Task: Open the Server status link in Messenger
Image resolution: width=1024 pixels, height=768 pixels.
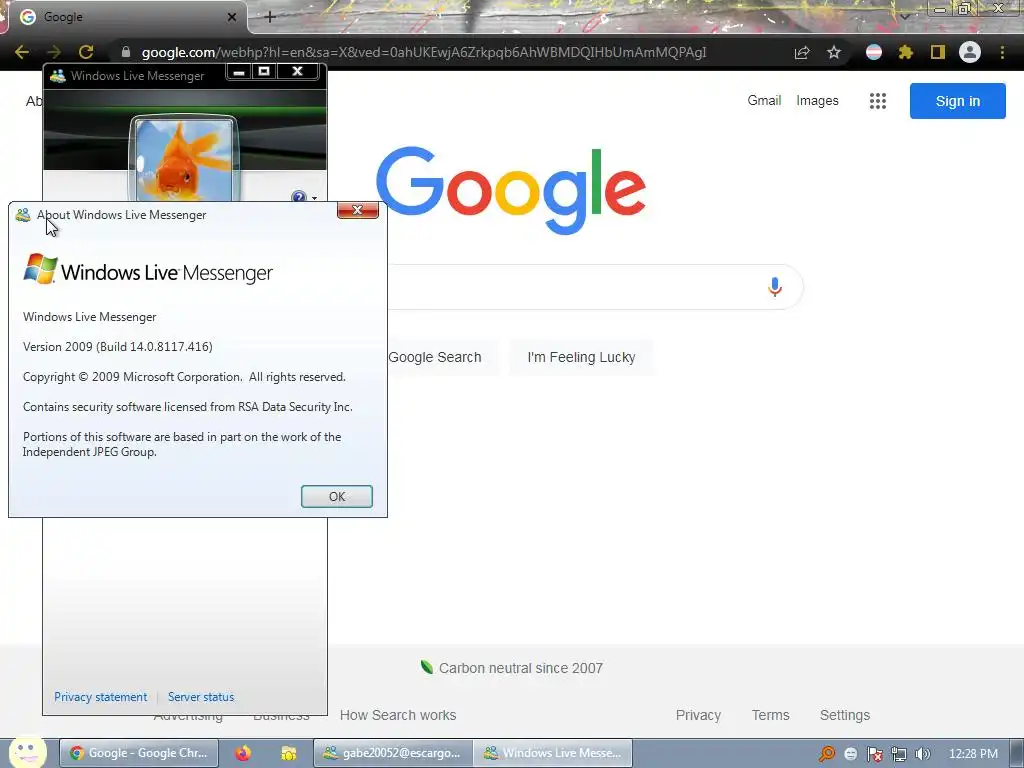Action: click(x=200, y=697)
